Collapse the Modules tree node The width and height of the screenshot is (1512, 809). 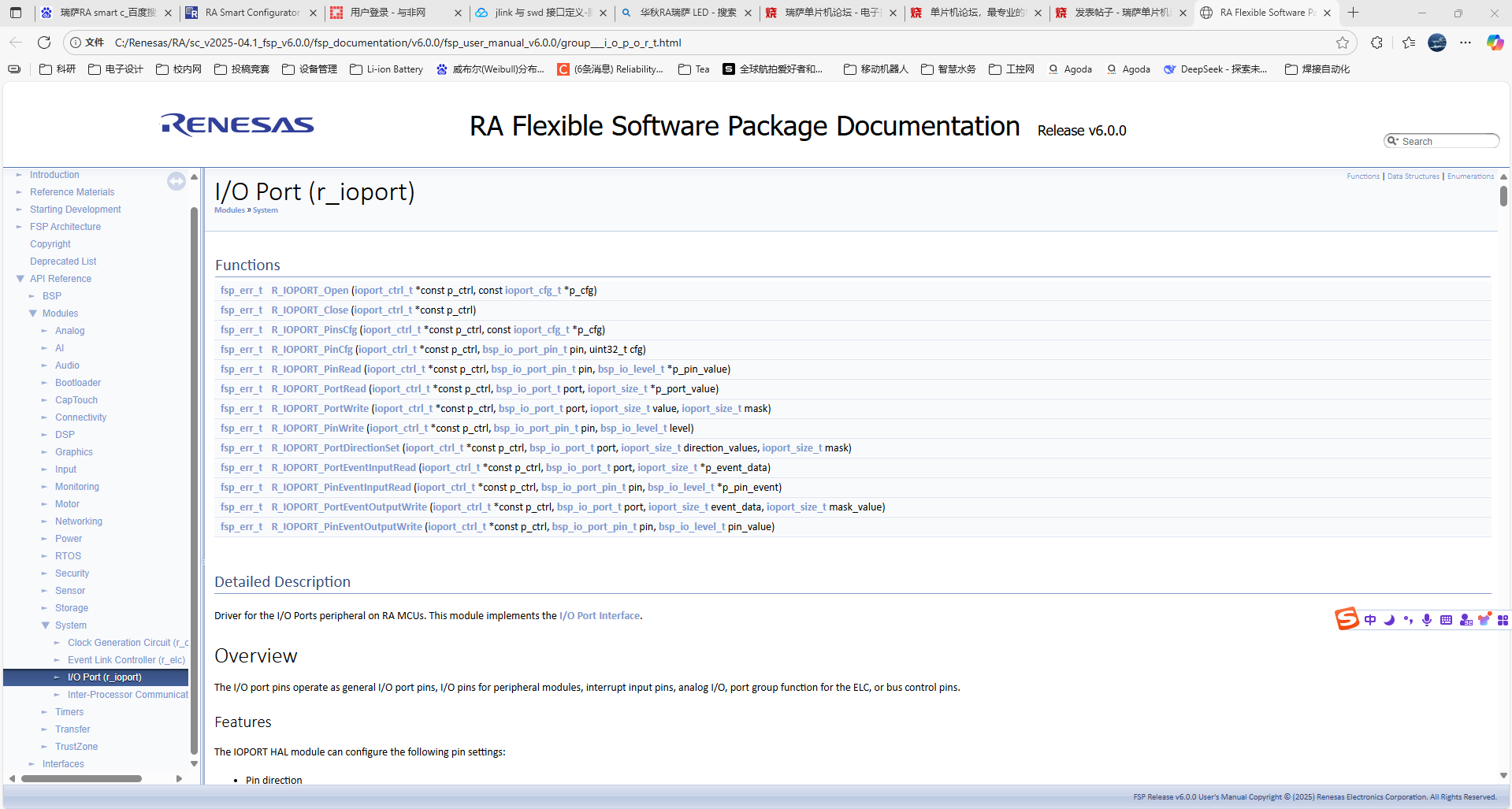click(x=33, y=314)
